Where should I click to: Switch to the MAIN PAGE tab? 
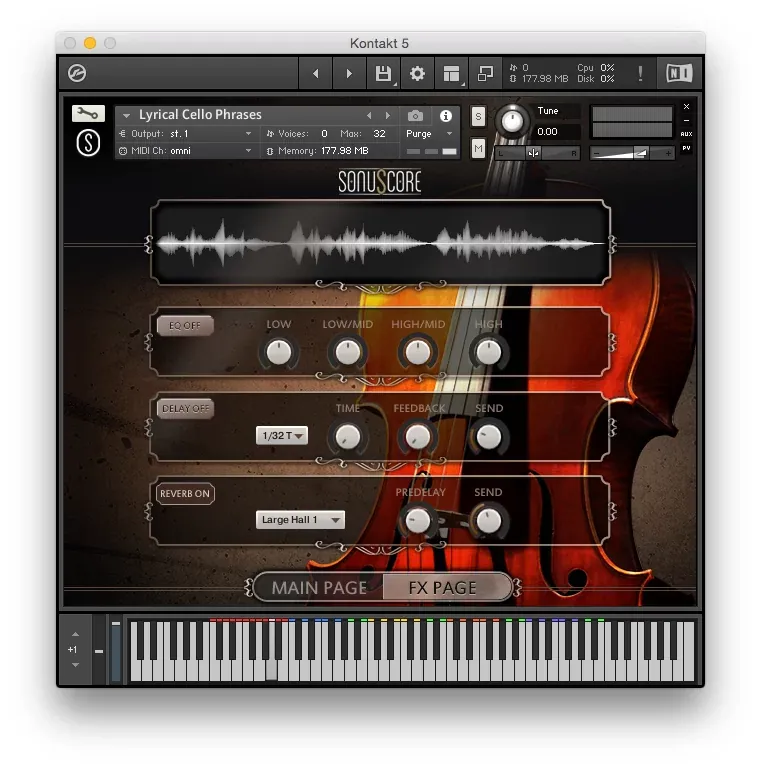(319, 587)
